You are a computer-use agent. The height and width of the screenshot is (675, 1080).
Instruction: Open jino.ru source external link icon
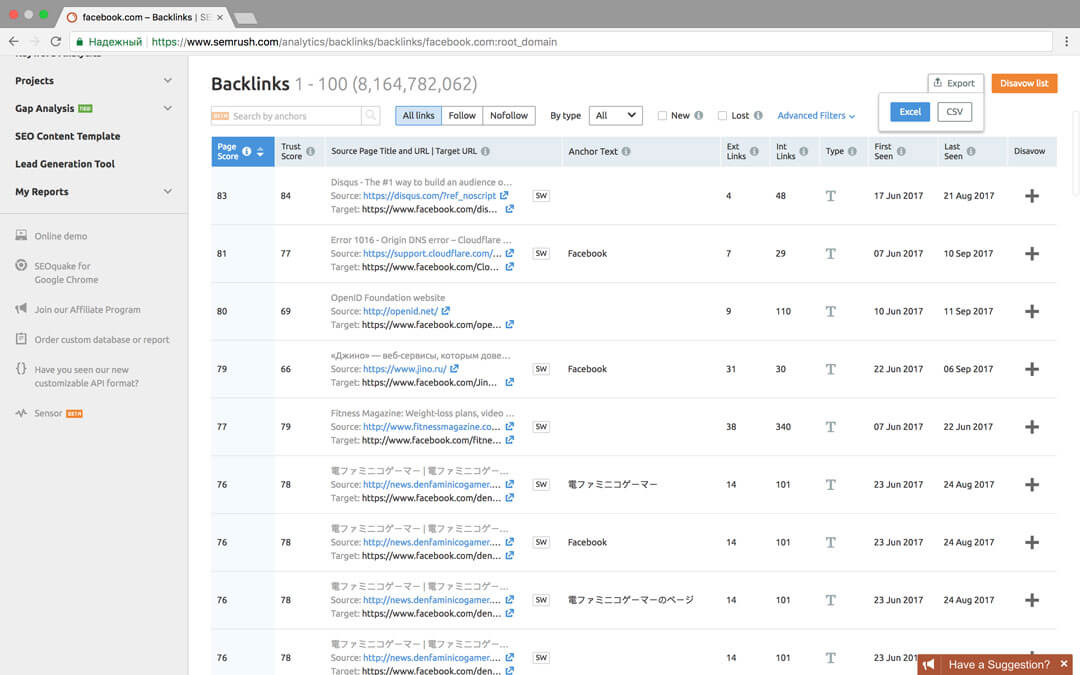click(x=455, y=369)
